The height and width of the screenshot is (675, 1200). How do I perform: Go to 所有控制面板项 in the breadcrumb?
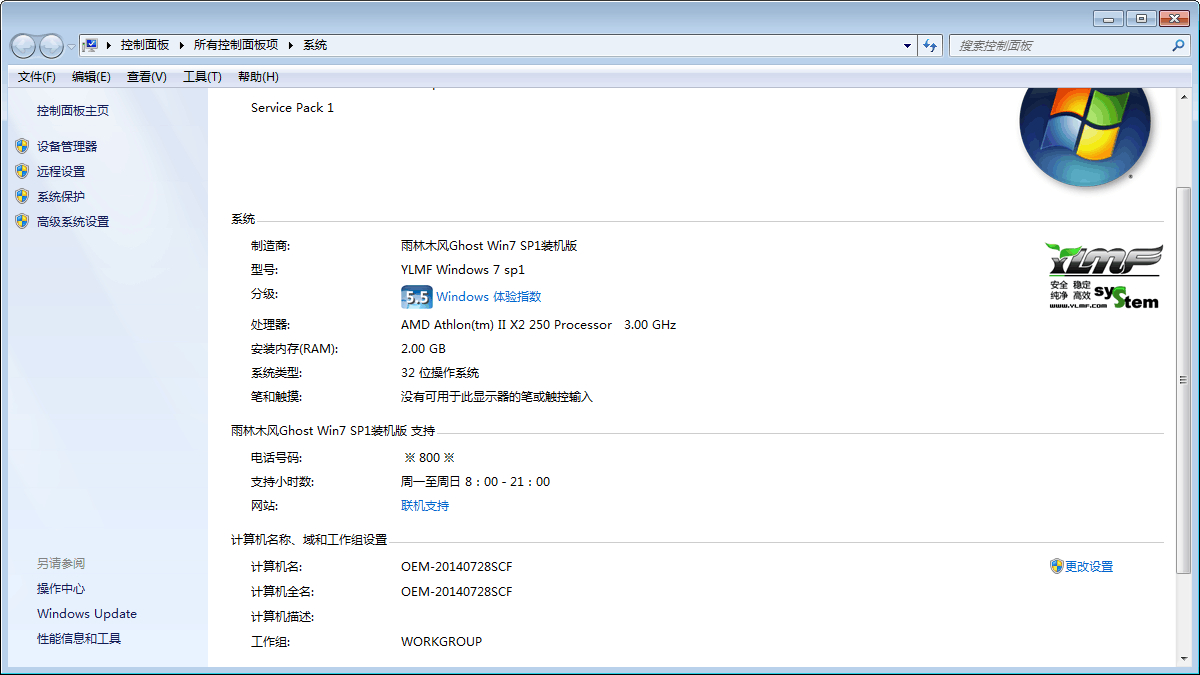pyautogui.click(x=236, y=45)
